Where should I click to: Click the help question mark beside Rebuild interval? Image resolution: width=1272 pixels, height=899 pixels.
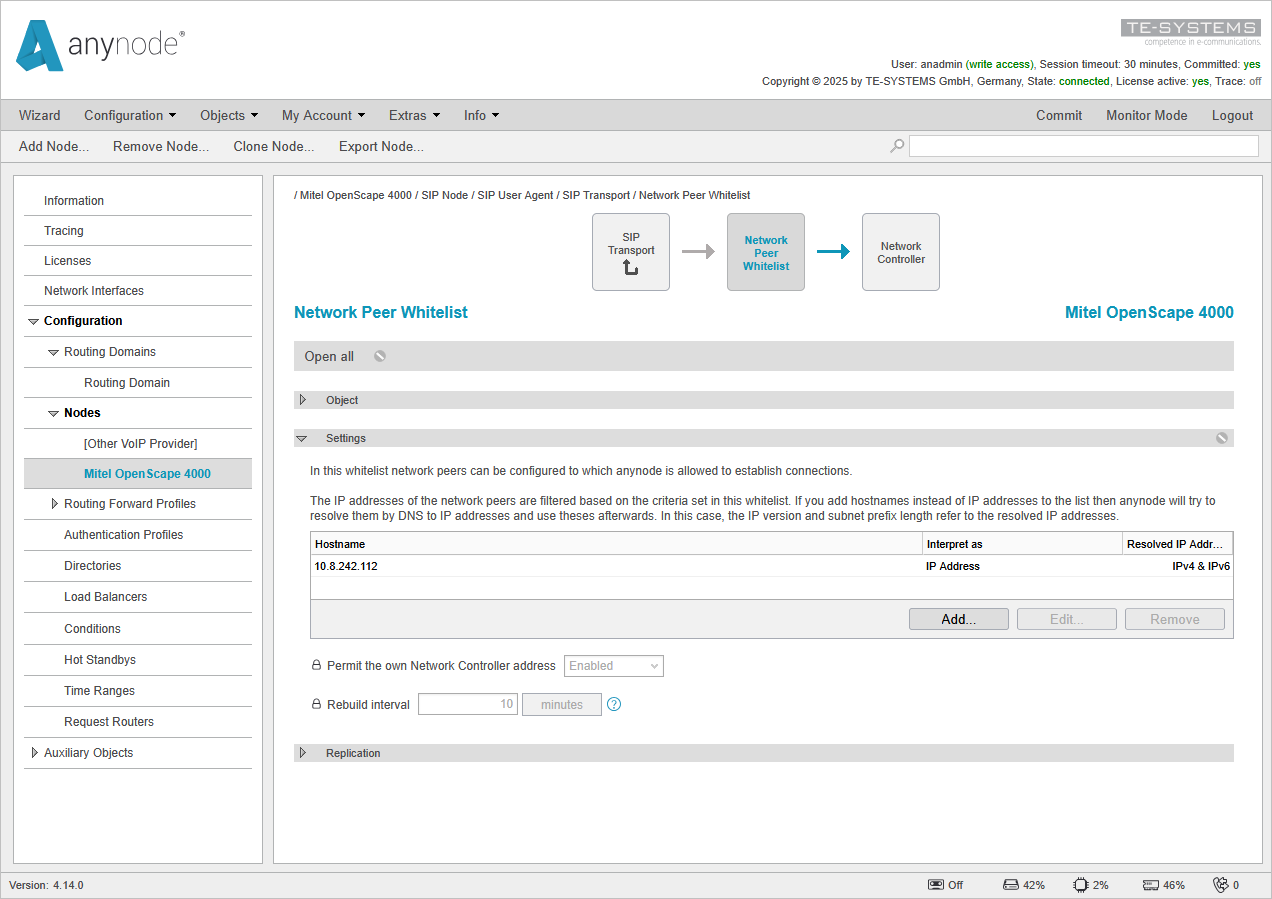(613, 704)
